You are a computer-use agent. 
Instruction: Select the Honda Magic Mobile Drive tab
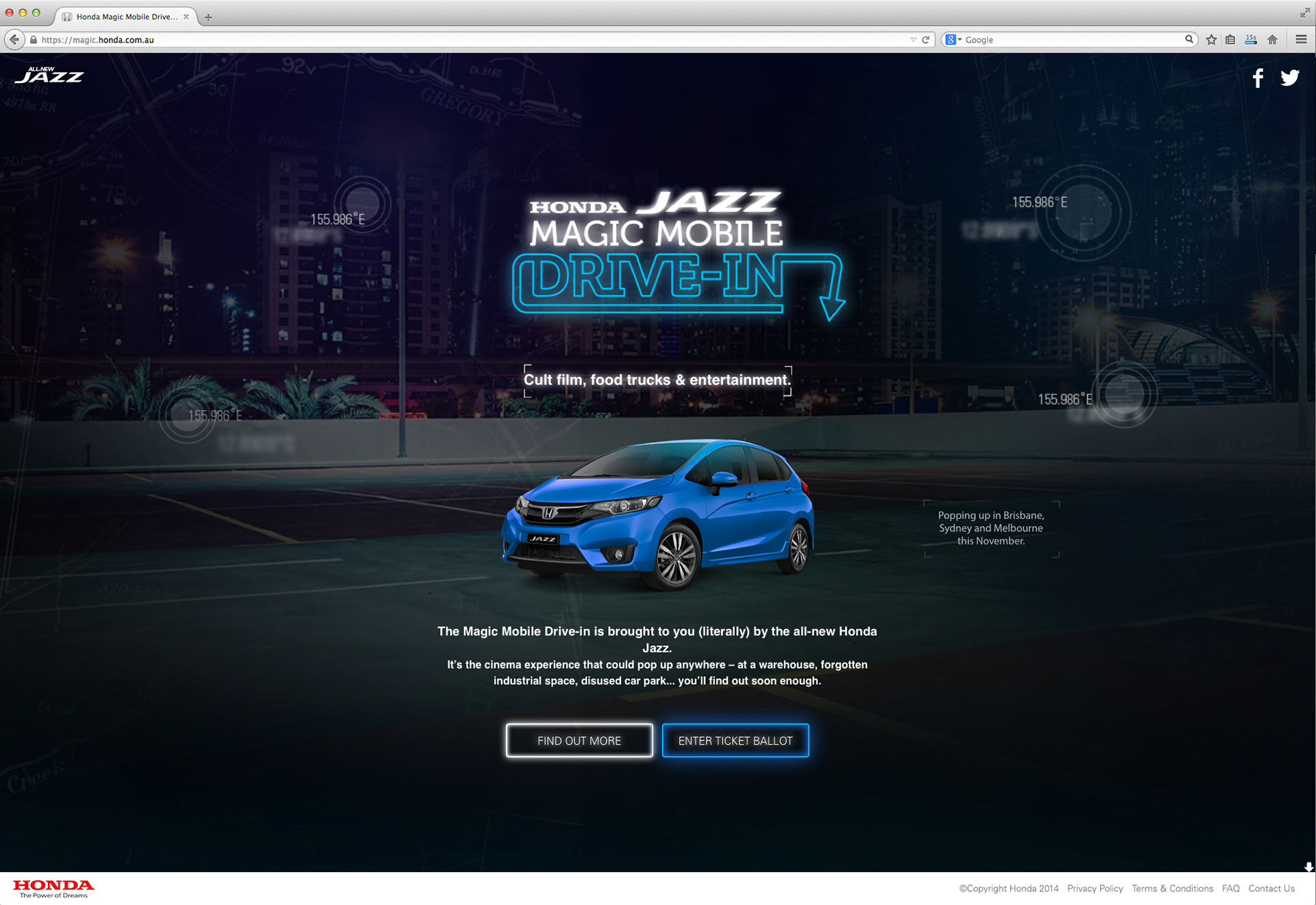coord(126,16)
